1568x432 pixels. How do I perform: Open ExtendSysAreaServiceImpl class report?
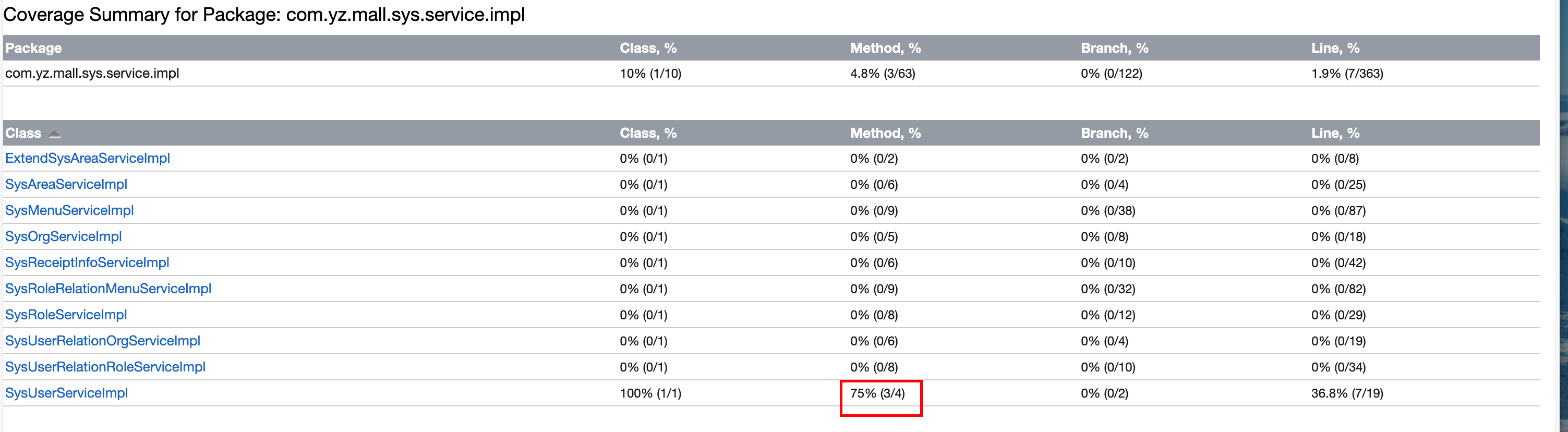88,158
